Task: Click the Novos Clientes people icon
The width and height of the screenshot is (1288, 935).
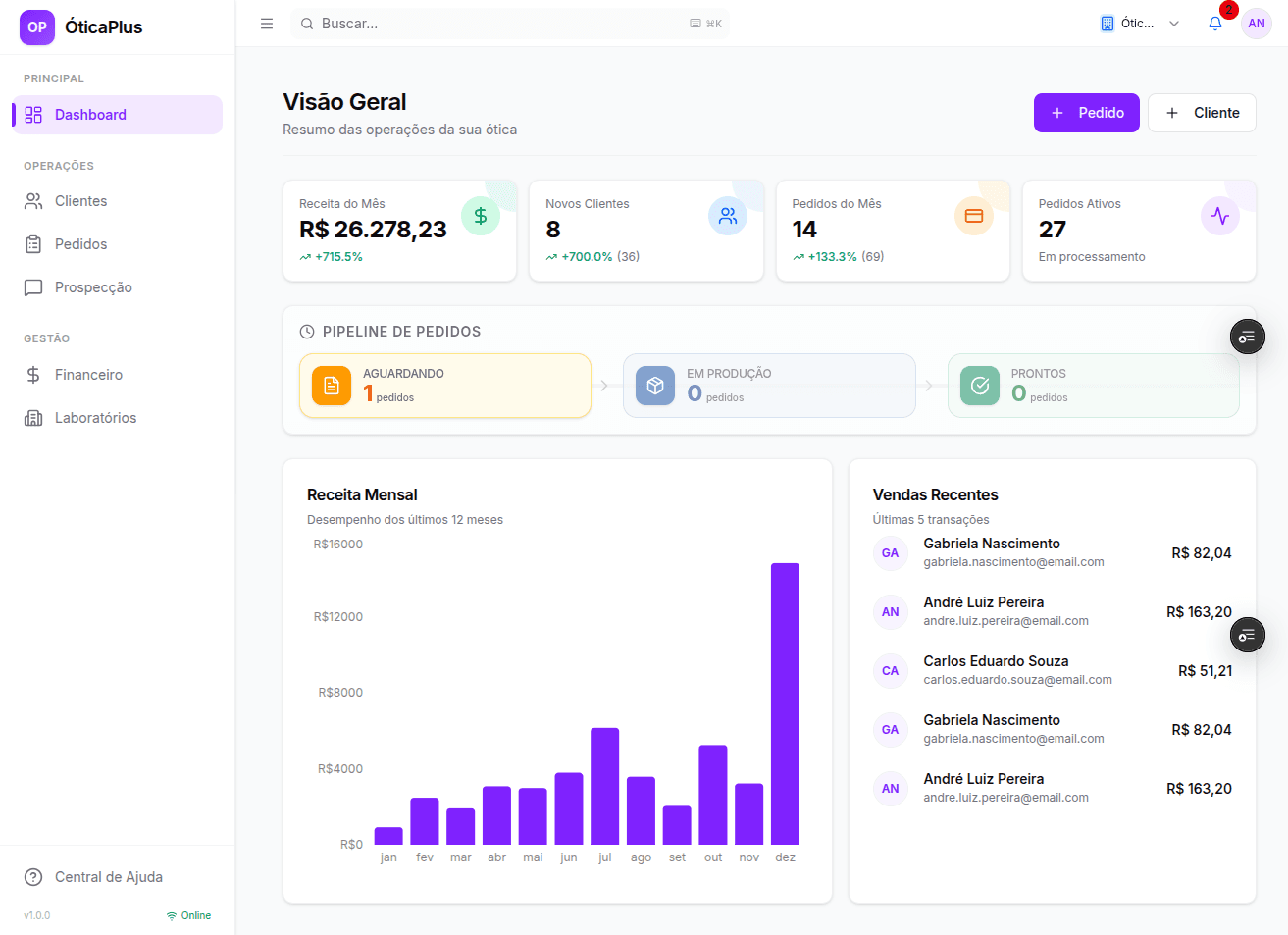Action: 728,216
